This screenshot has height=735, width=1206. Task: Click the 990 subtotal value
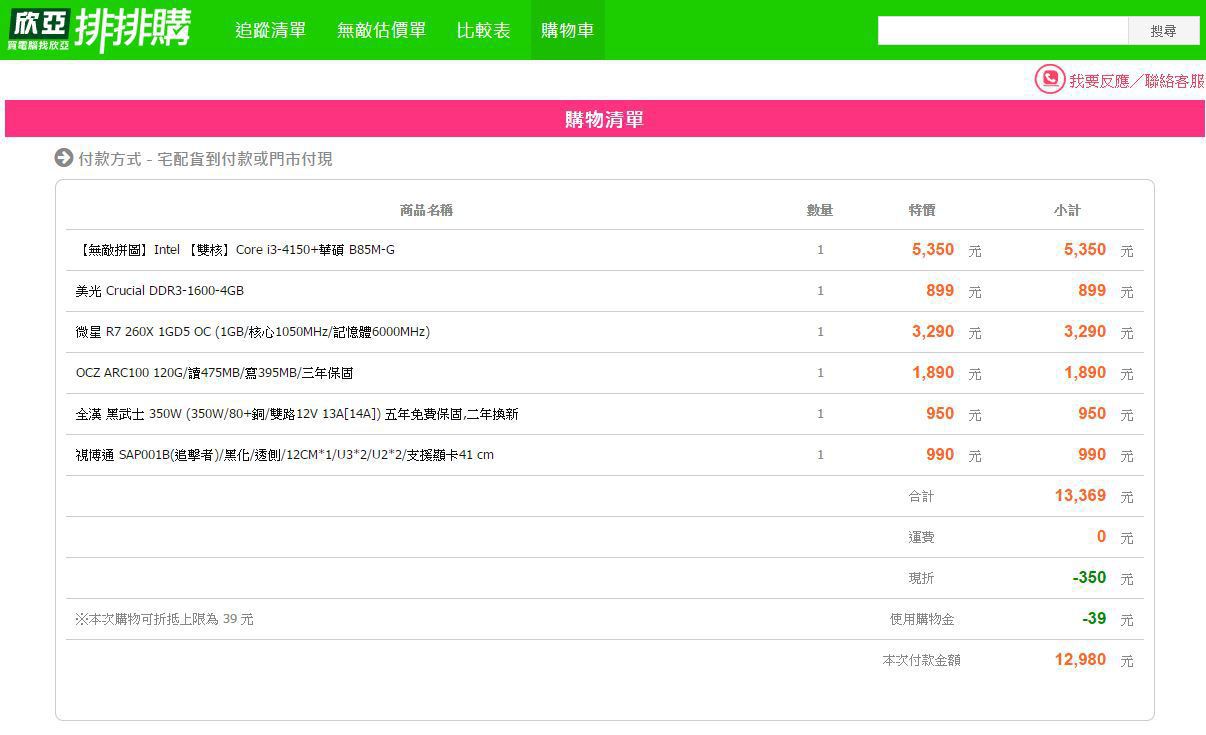(1092, 454)
